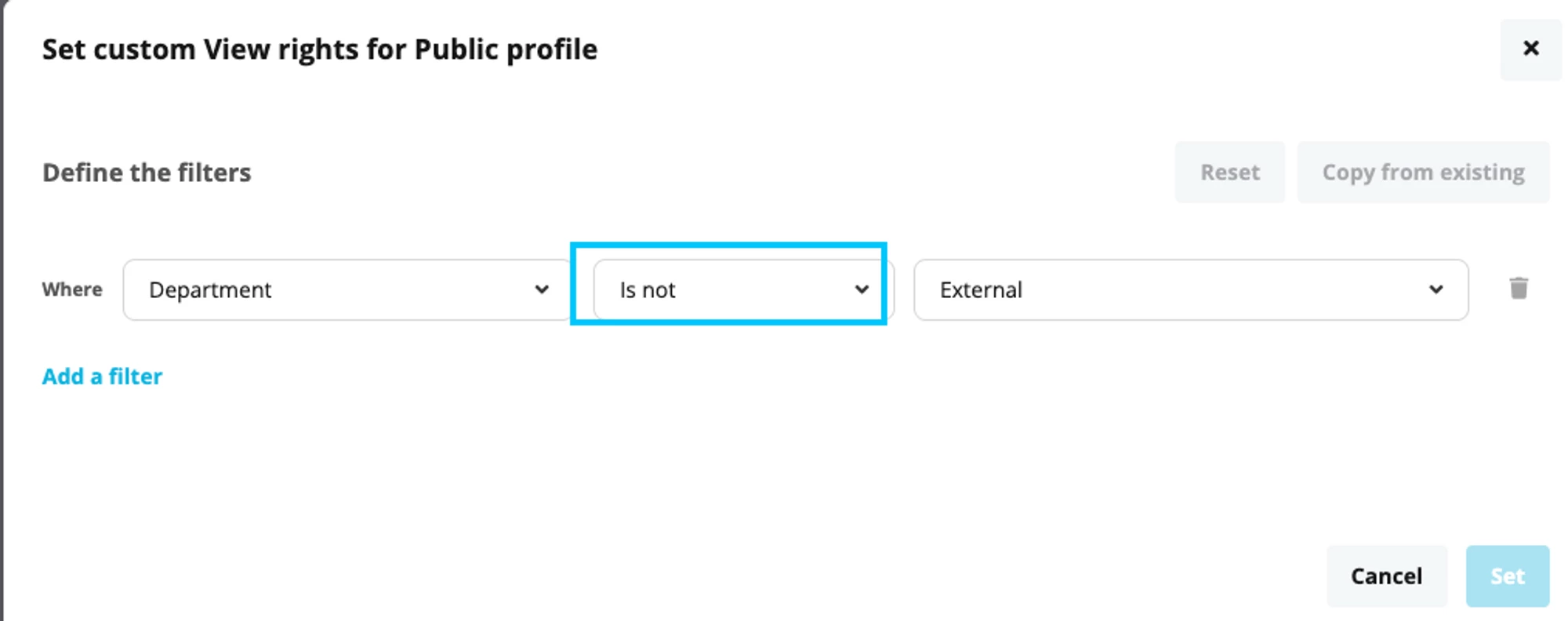Select the Department text in the field

(x=210, y=290)
